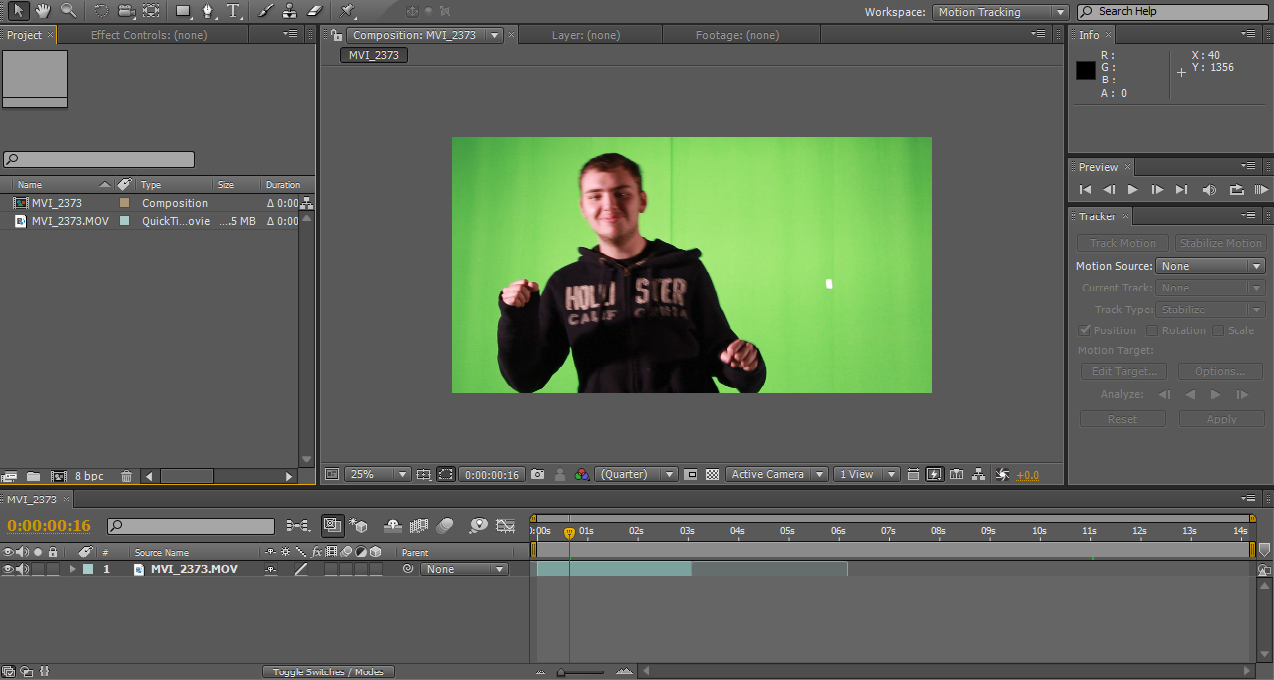Switch to the Tracker panel tab
This screenshot has height=680, width=1274.
point(1098,216)
